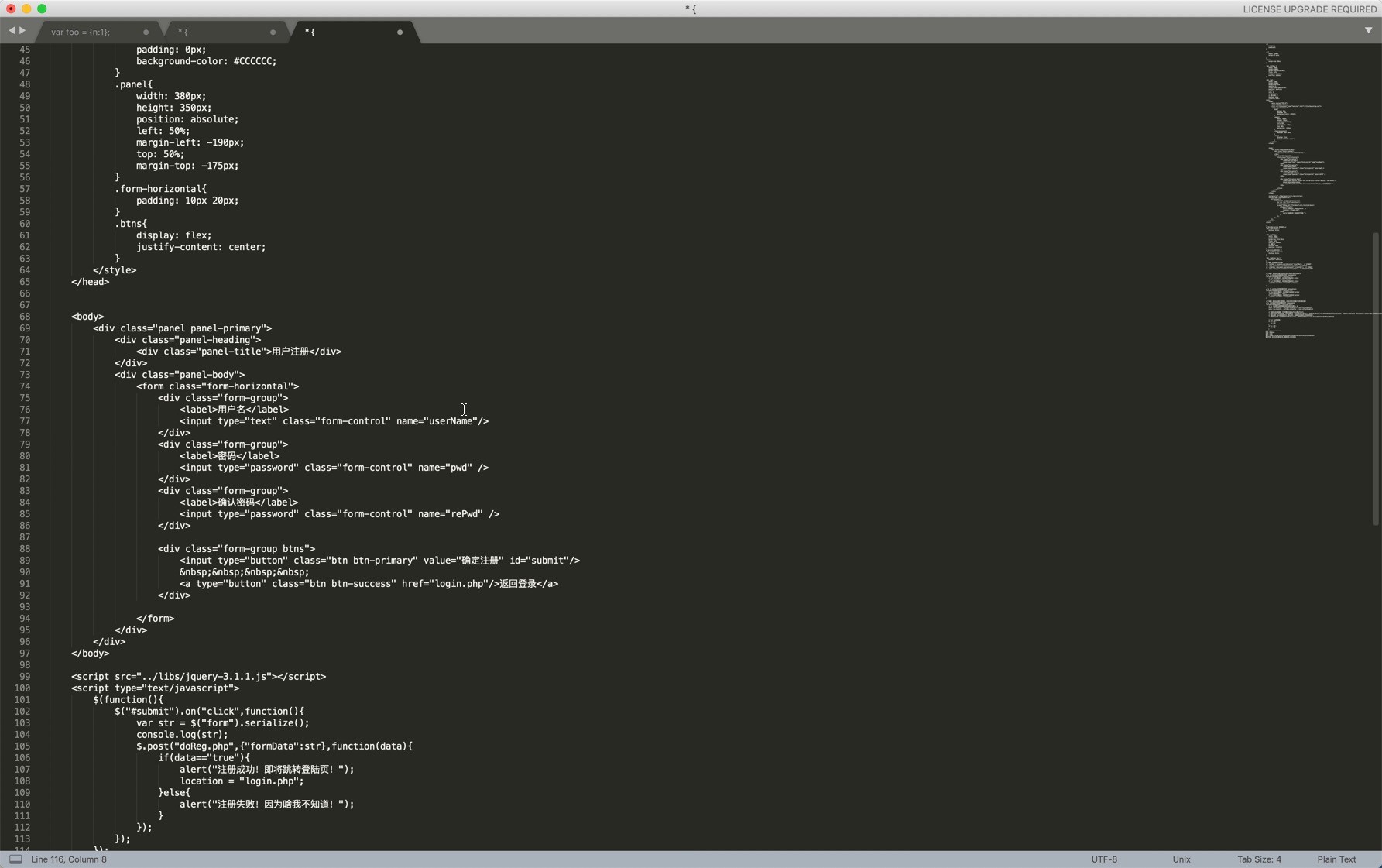Click the '<body>' opening tag
Viewport: 1382px width, 868px height.
tap(87, 317)
